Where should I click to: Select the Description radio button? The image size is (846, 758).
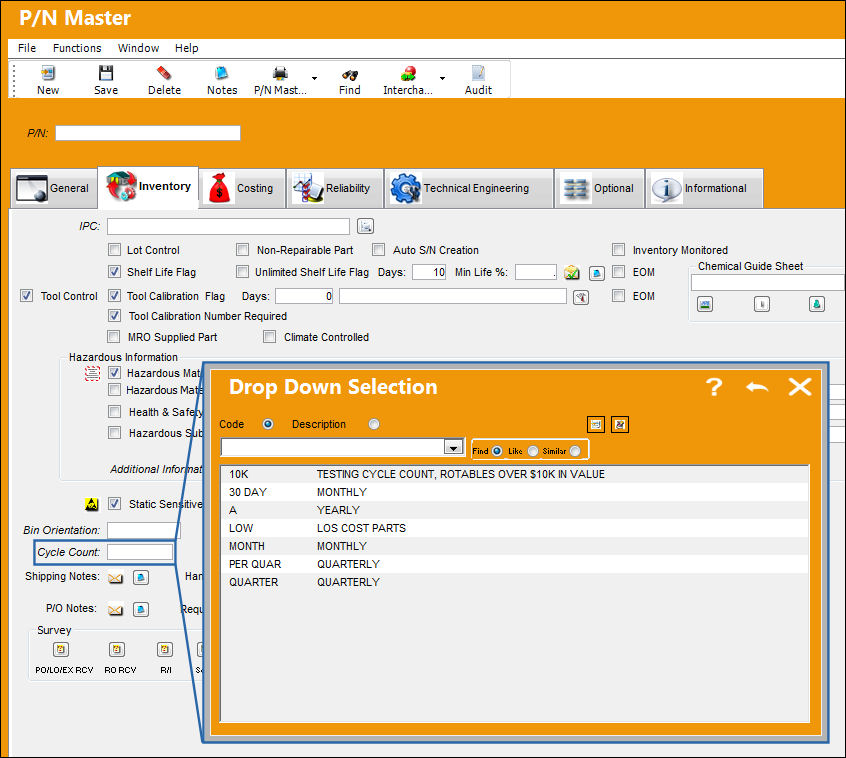click(x=374, y=424)
